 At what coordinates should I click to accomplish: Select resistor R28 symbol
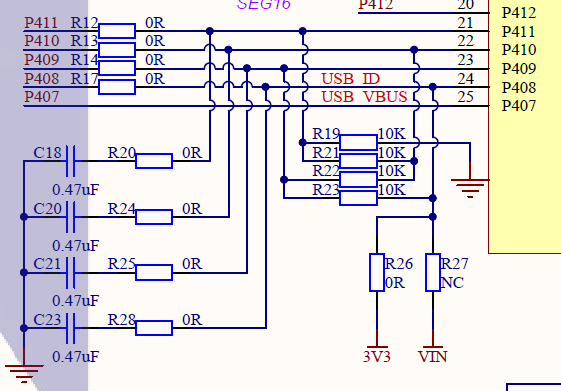coord(154,328)
